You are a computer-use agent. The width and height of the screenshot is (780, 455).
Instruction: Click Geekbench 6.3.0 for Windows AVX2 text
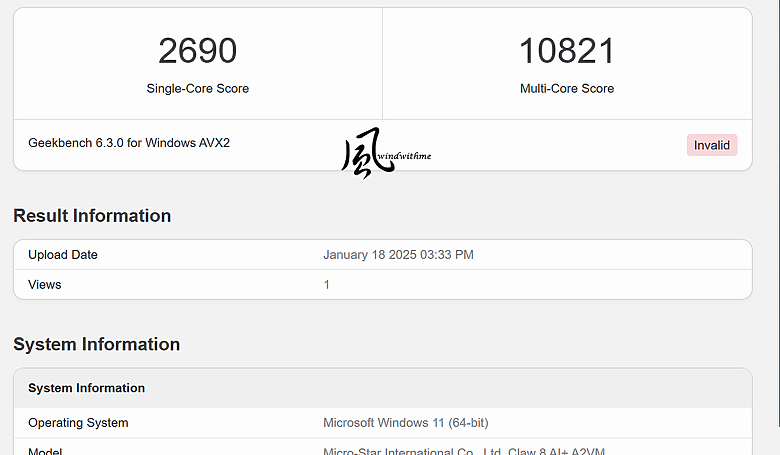129,143
